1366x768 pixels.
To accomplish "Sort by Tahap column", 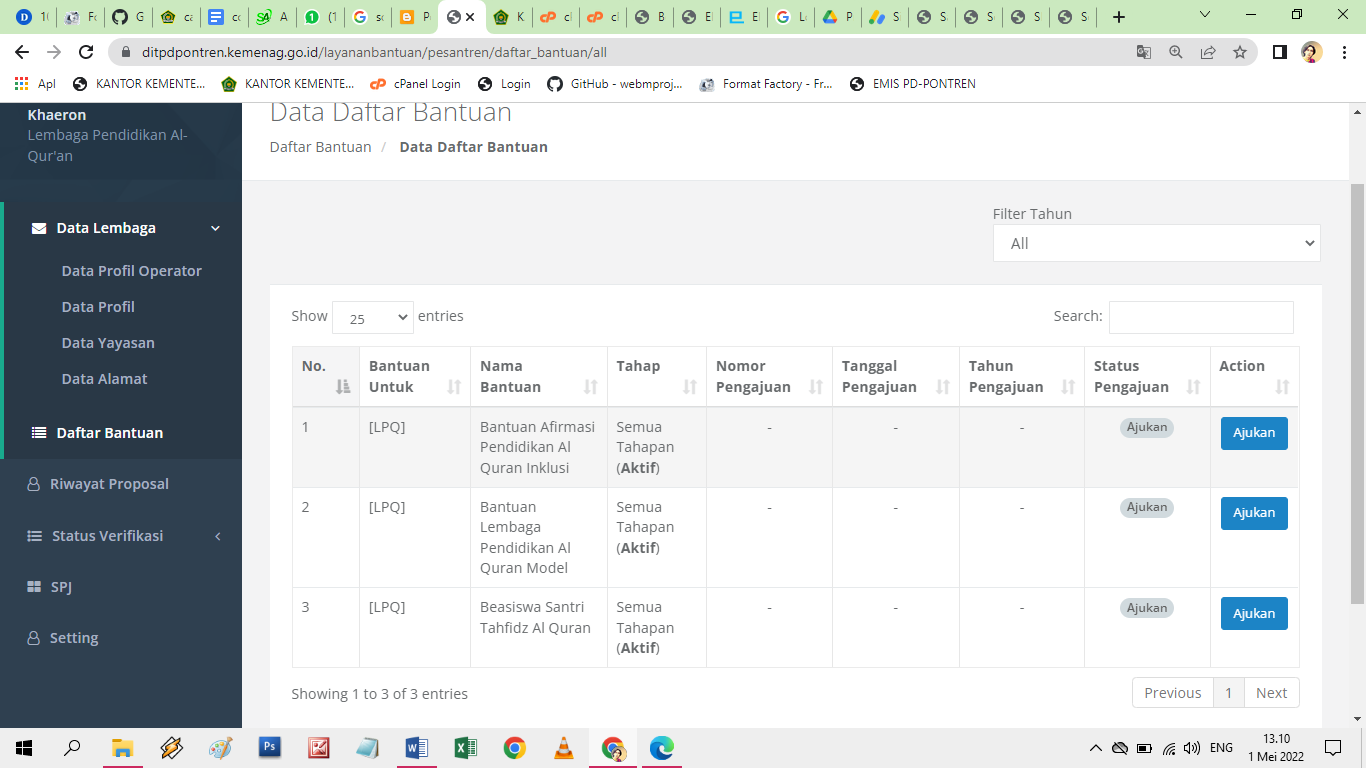I will pos(657,376).
